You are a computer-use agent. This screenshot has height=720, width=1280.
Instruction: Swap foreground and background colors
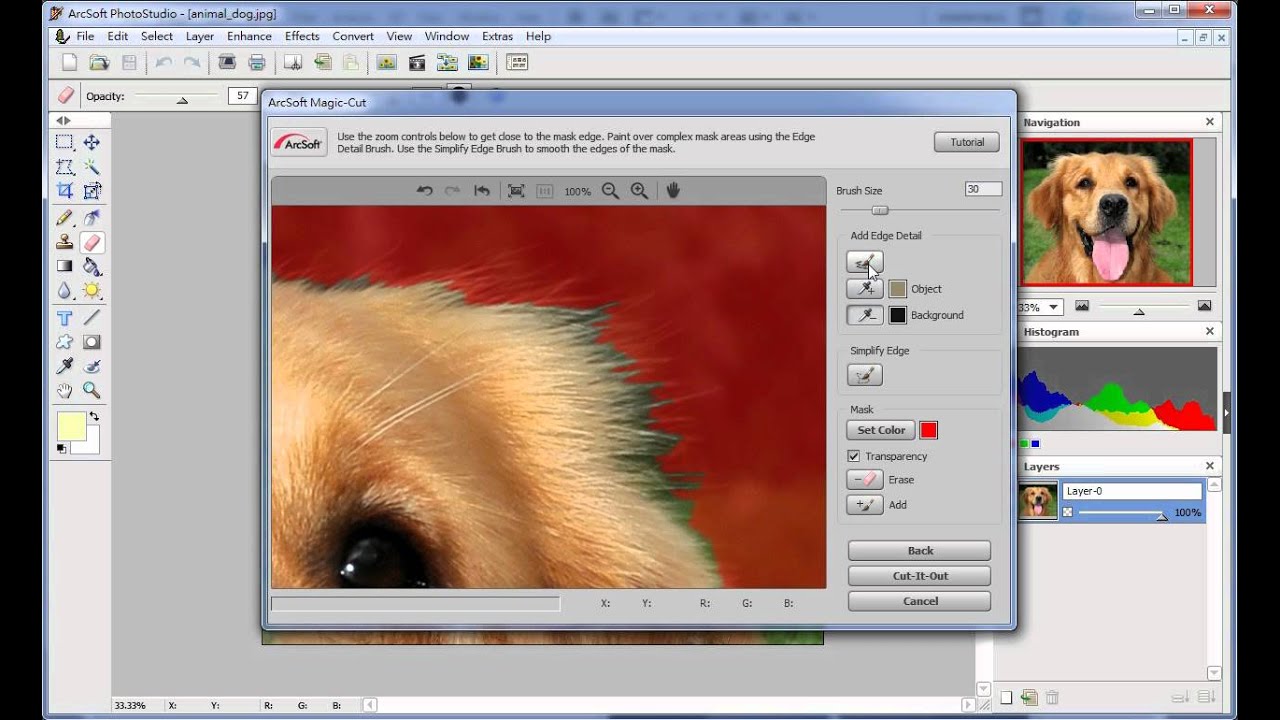(93, 415)
